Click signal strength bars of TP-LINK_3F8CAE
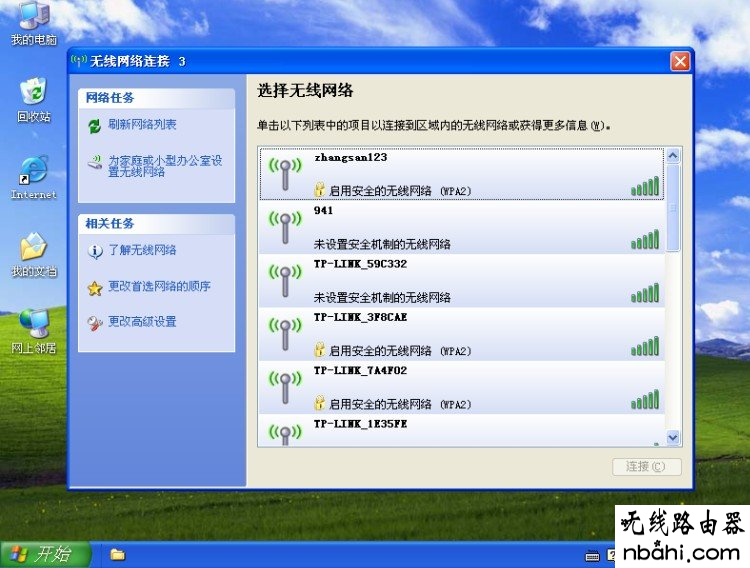 pos(645,346)
